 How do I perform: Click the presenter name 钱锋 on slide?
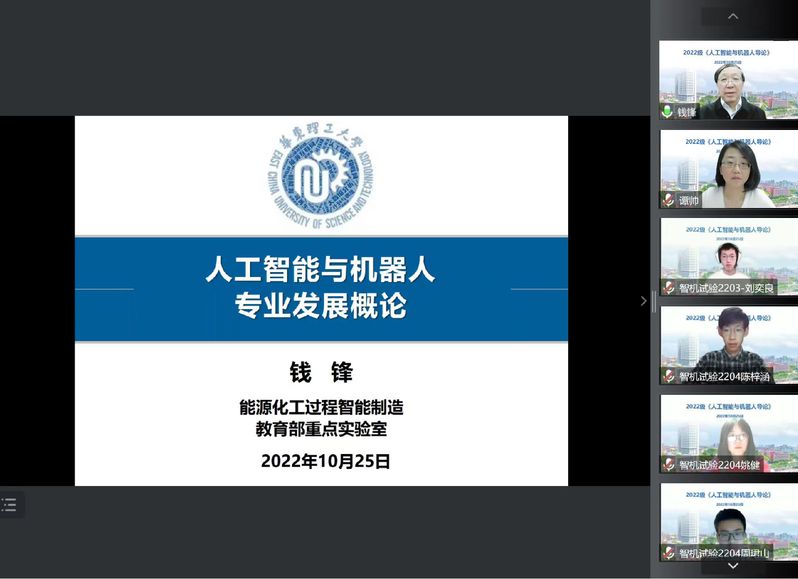click(321, 372)
